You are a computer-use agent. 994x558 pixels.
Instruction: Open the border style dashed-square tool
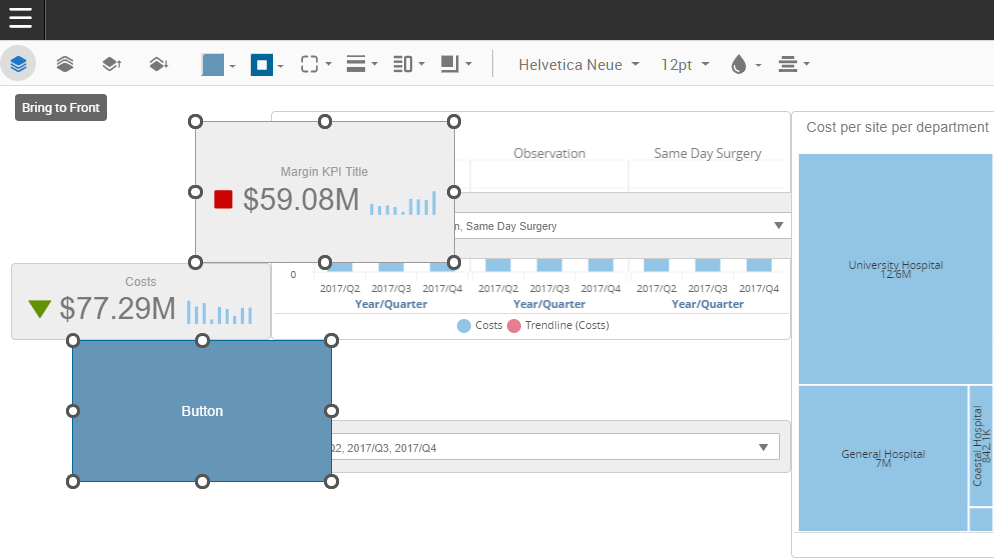(x=315, y=64)
